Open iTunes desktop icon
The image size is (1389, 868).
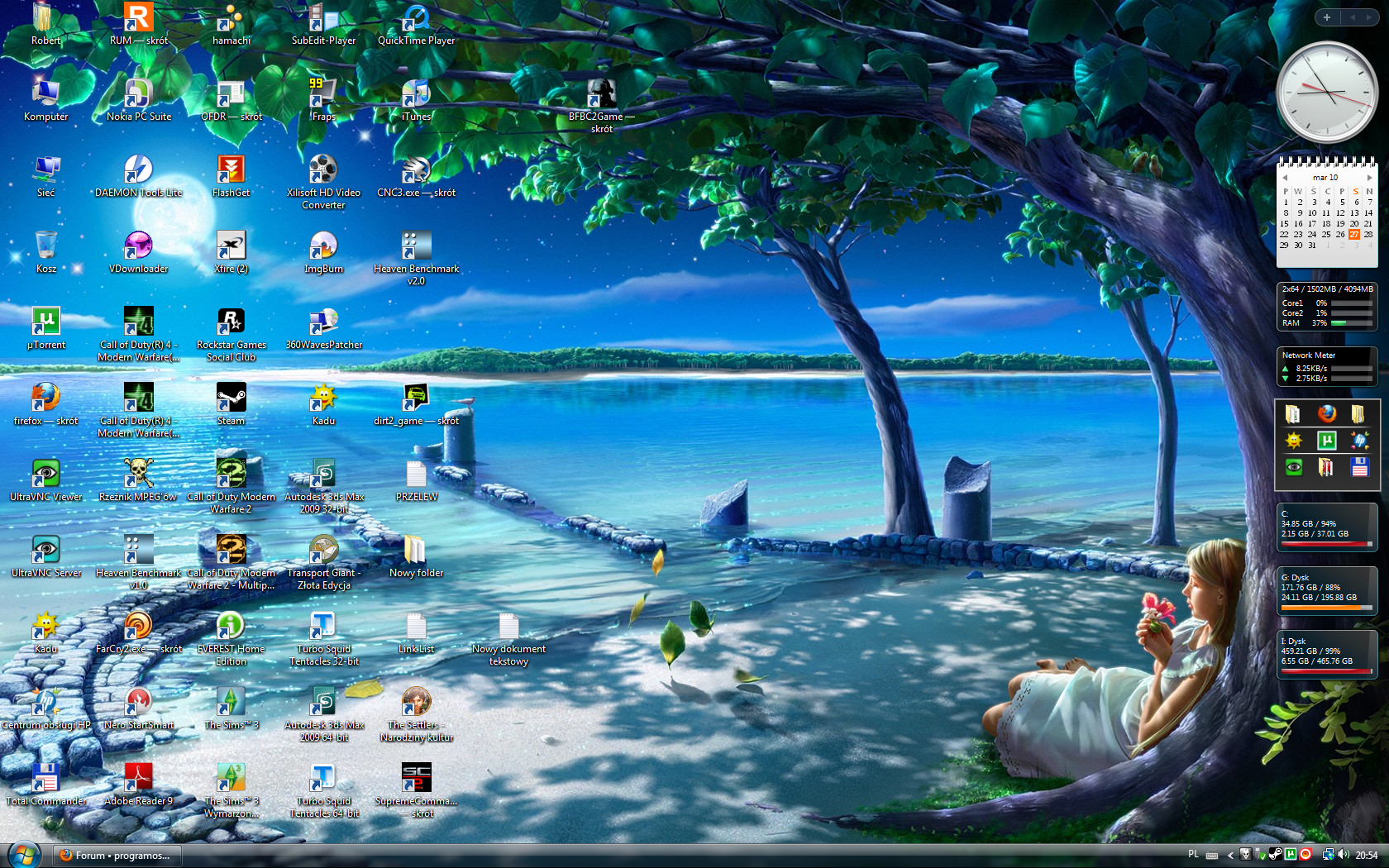point(416,93)
